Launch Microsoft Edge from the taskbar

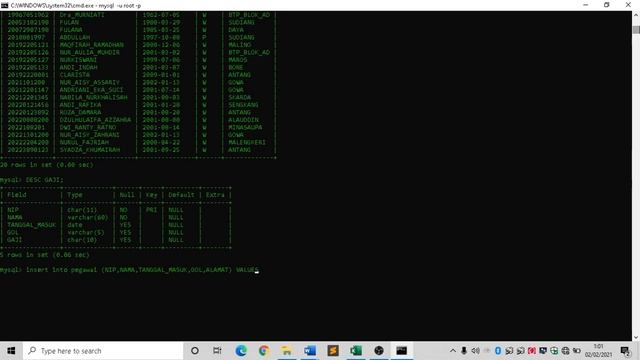click(241, 351)
